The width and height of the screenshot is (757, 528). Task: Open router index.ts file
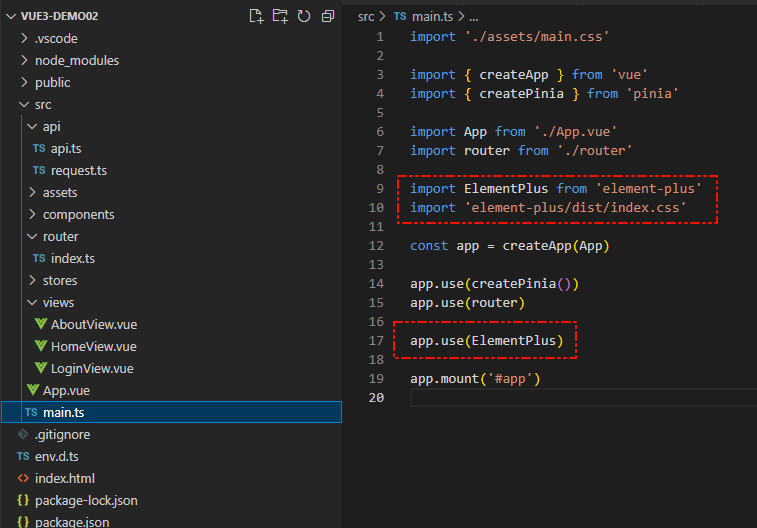(x=73, y=259)
